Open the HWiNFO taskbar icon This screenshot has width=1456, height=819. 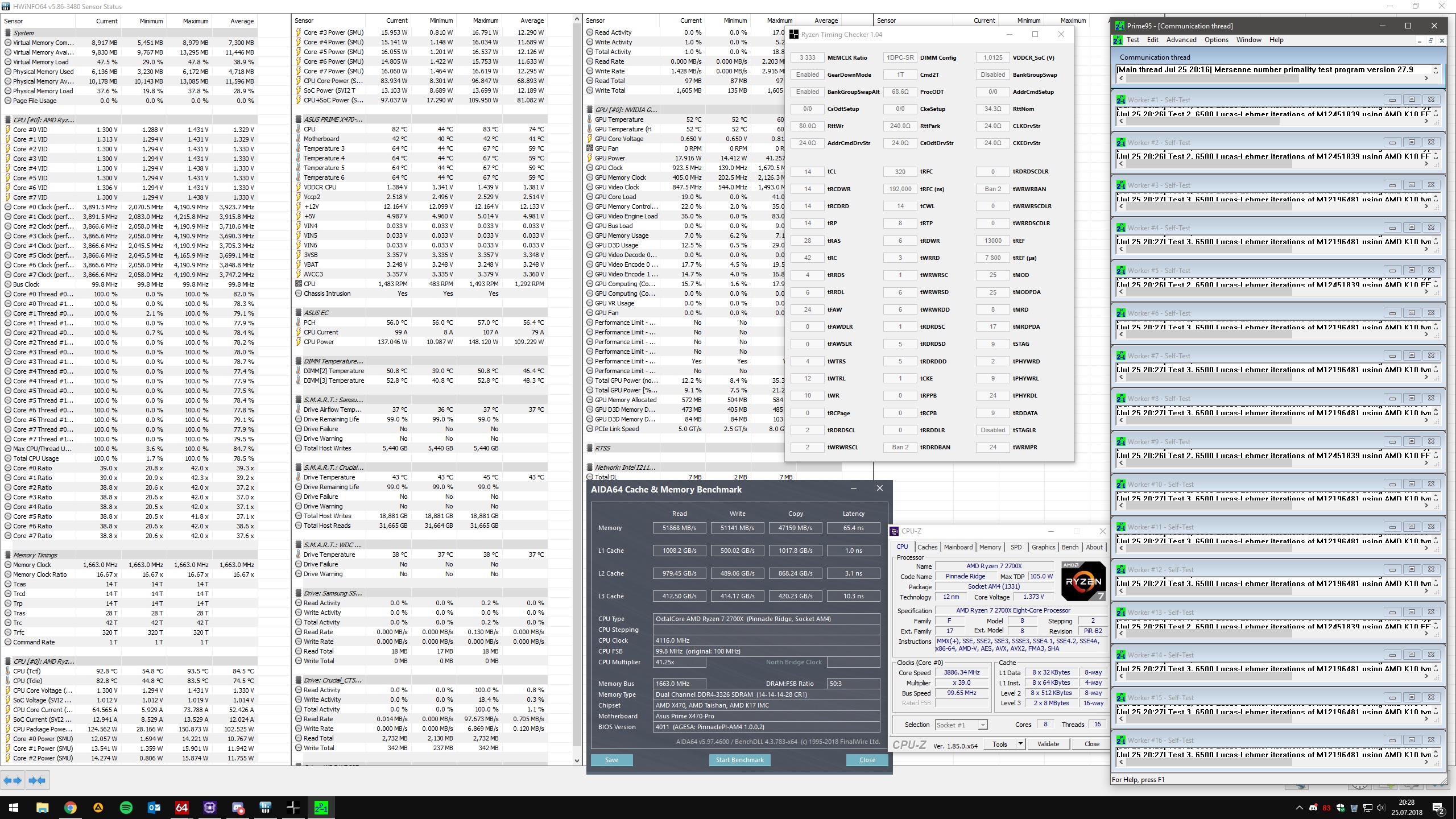(265, 807)
